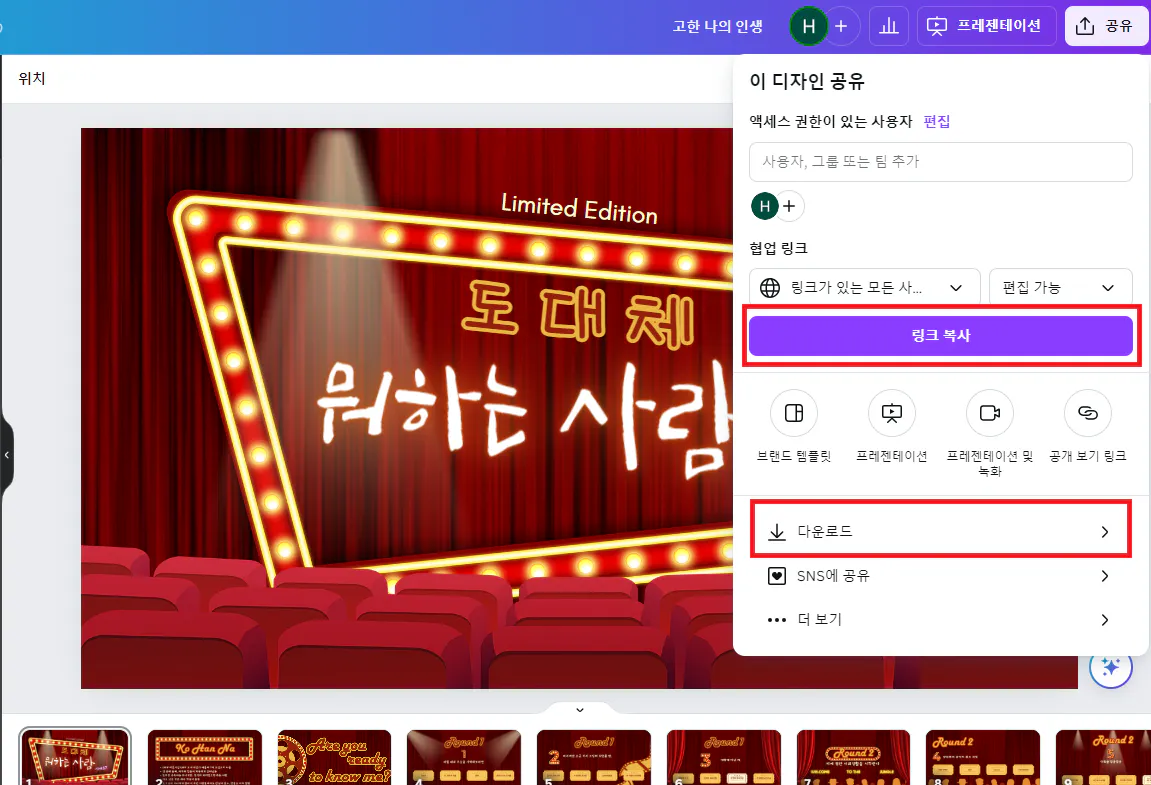Select slide 6 thumbnail

[x=724, y=756]
